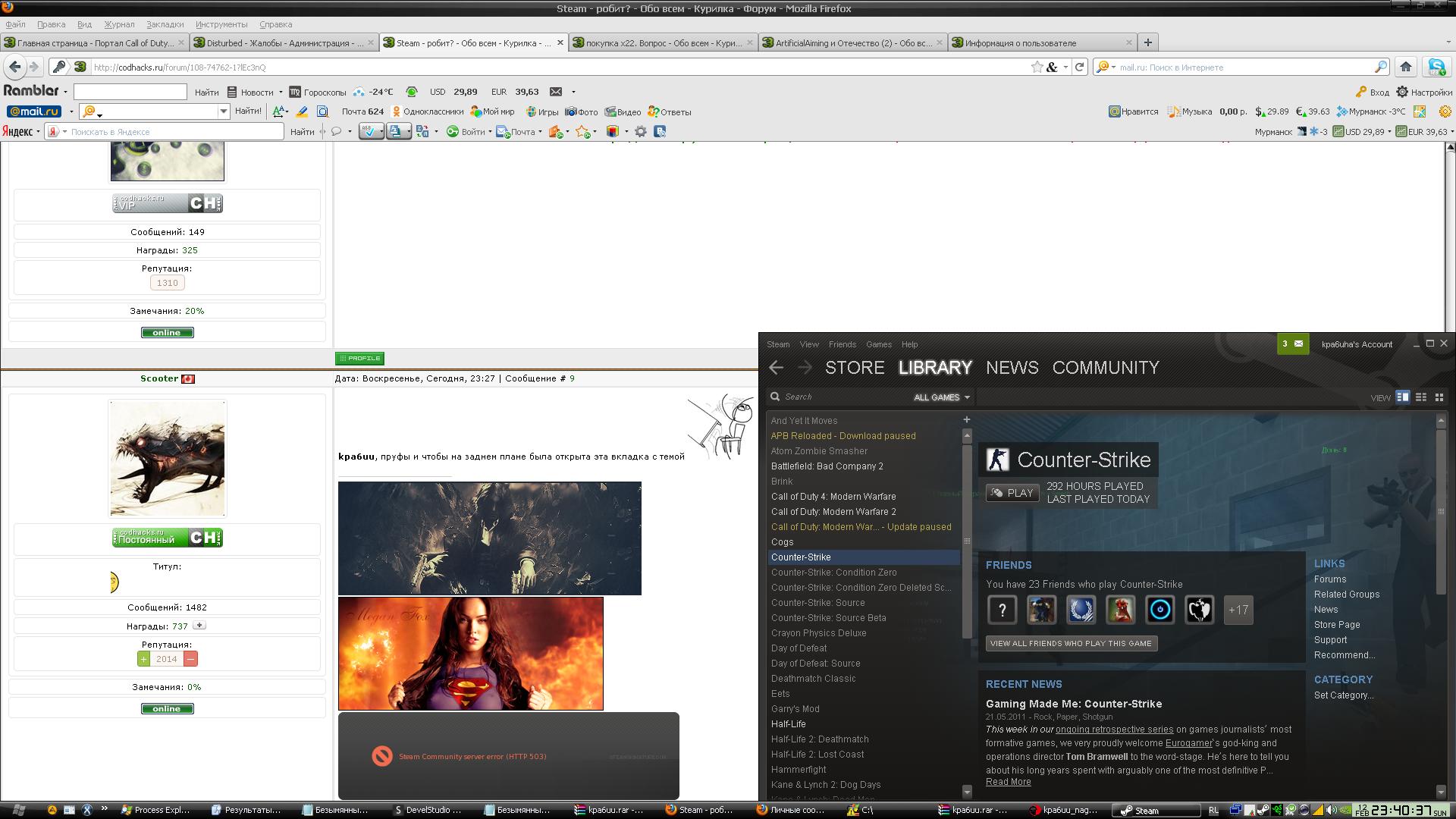Open the mail.ru search combo box arrow

coord(223,111)
